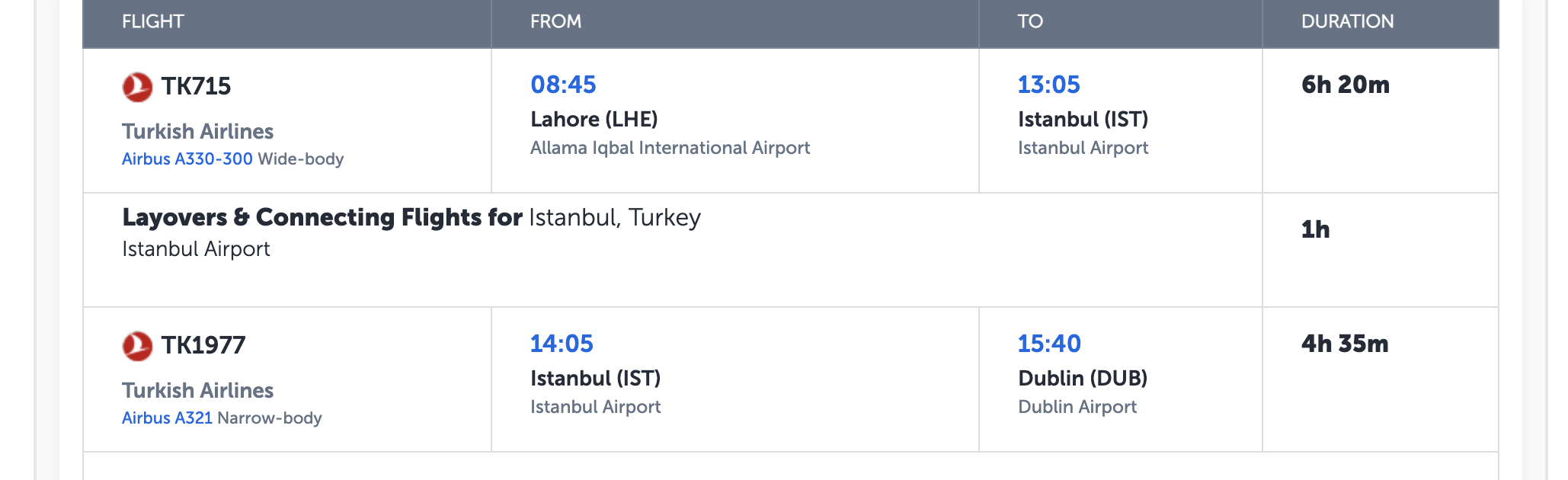The height and width of the screenshot is (480, 1568).
Task: Click the 1h layover duration
Action: point(1316,229)
